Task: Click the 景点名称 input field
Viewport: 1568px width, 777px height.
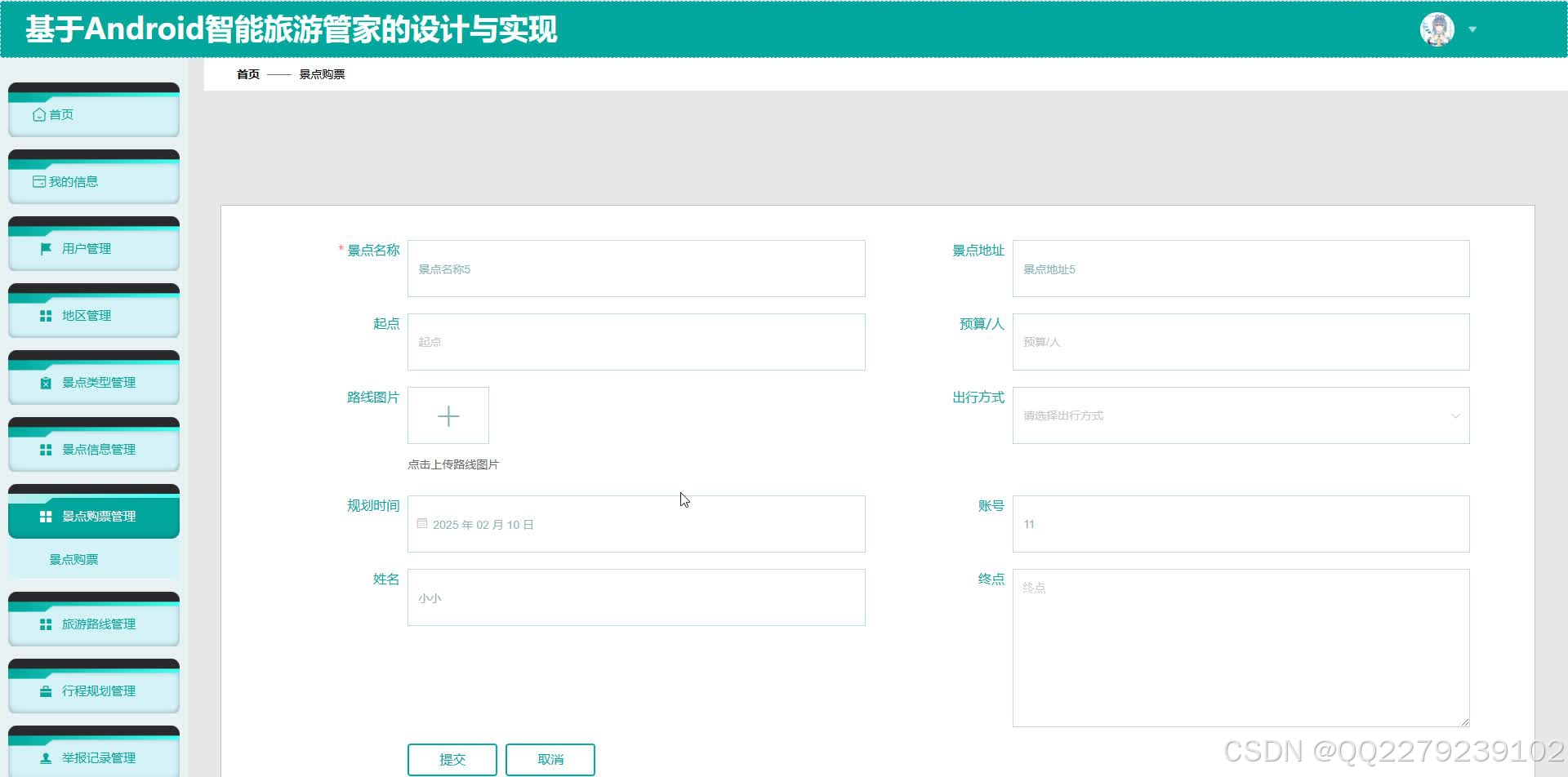Action: 636,269
